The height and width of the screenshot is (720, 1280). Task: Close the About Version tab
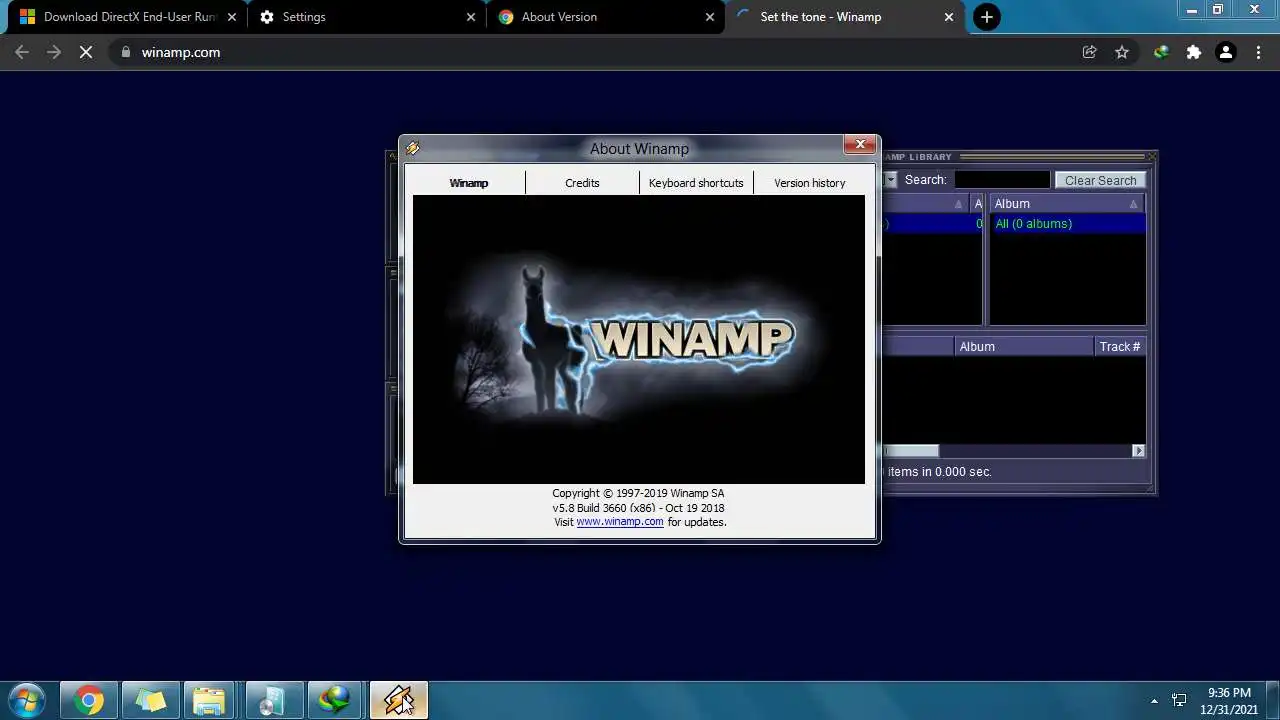(710, 17)
